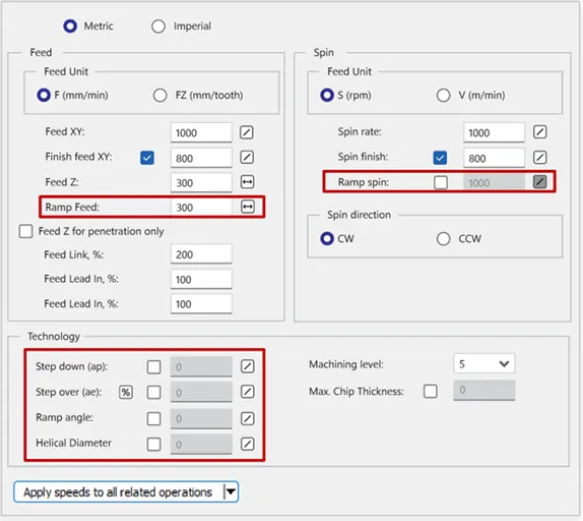Click the edit icon beside Feed XY

247,132
